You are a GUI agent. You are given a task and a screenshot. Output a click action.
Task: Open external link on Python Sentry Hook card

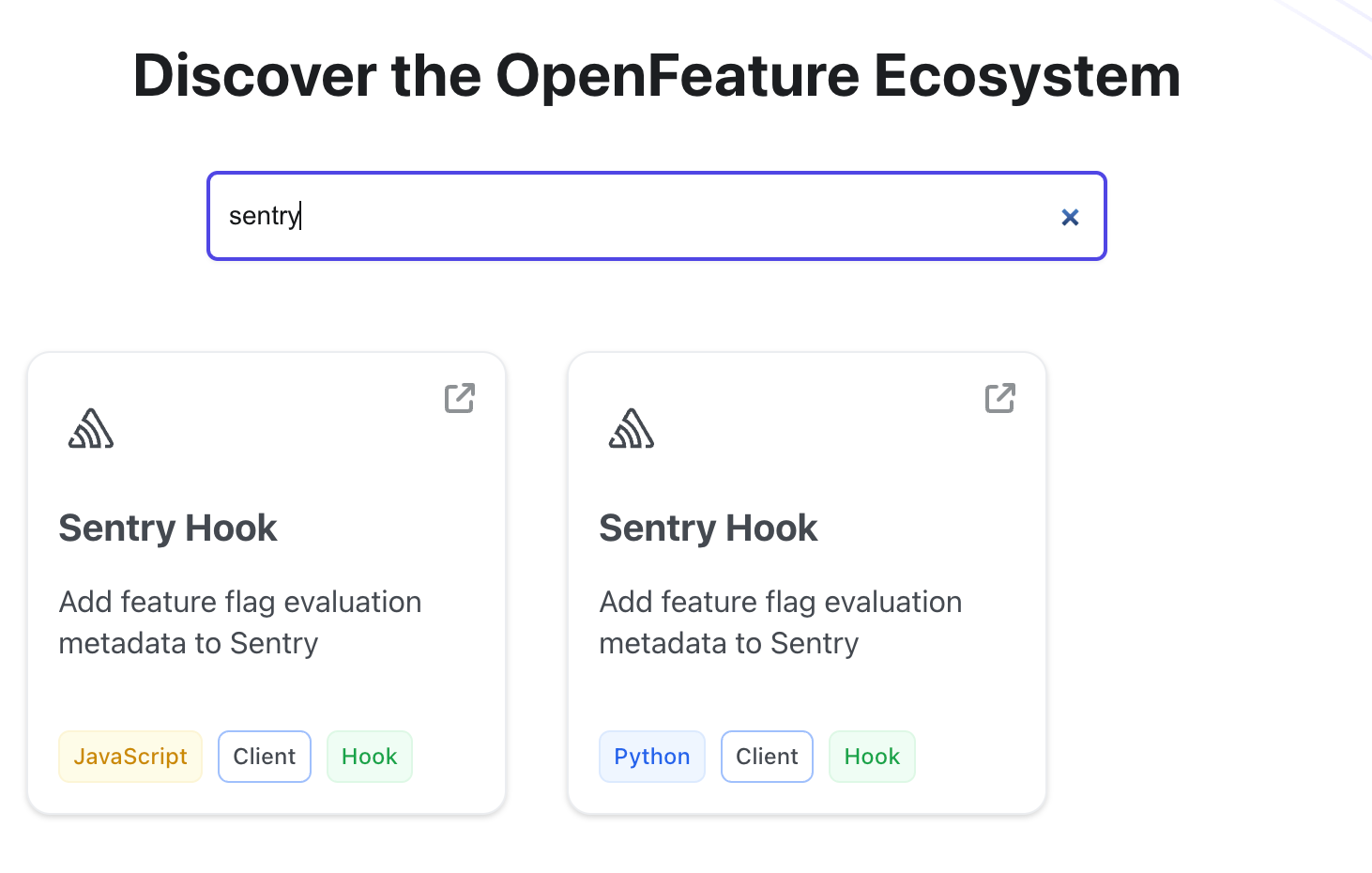click(x=1000, y=398)
